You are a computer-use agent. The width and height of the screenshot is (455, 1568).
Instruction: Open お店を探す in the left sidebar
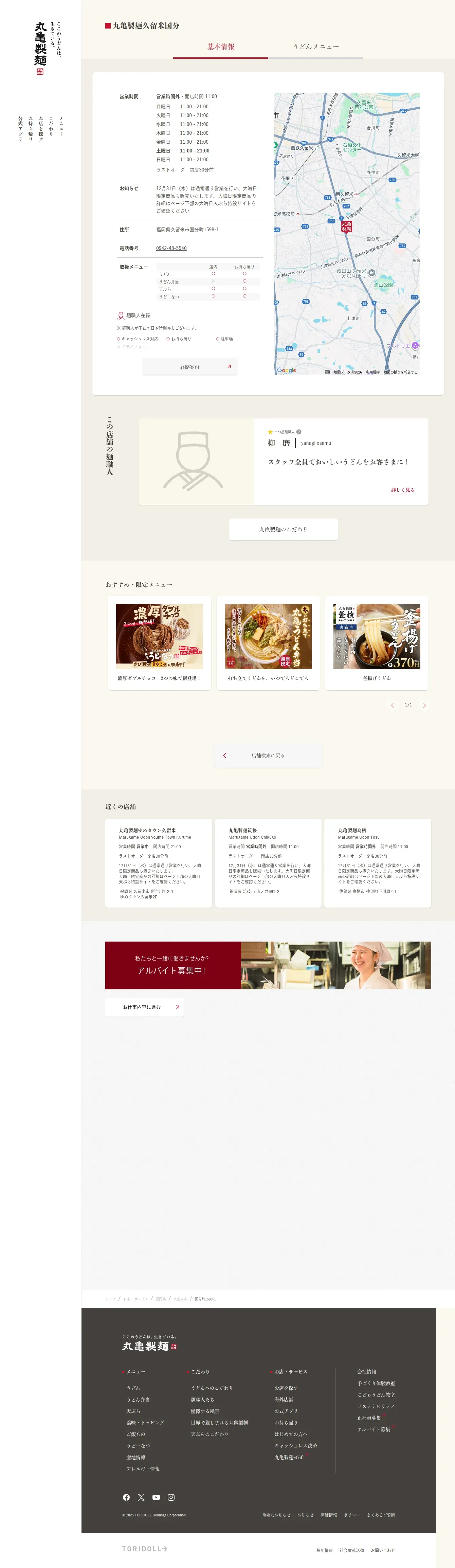click(40, 128)
